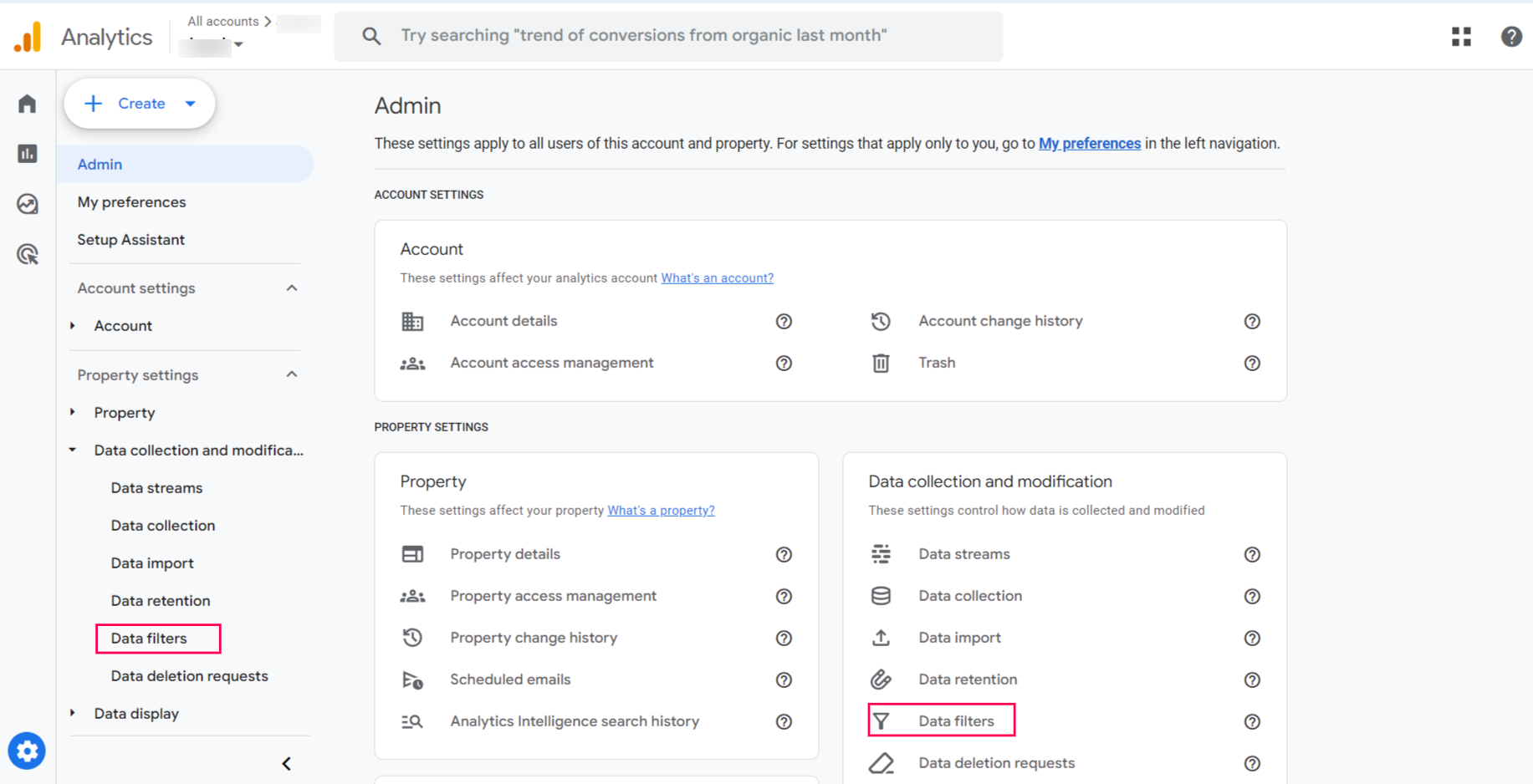Image resolution: width=1533 pixels, height=784 pixels.
Task: Open Account details in Account card
Action: [x=503, y=321]
